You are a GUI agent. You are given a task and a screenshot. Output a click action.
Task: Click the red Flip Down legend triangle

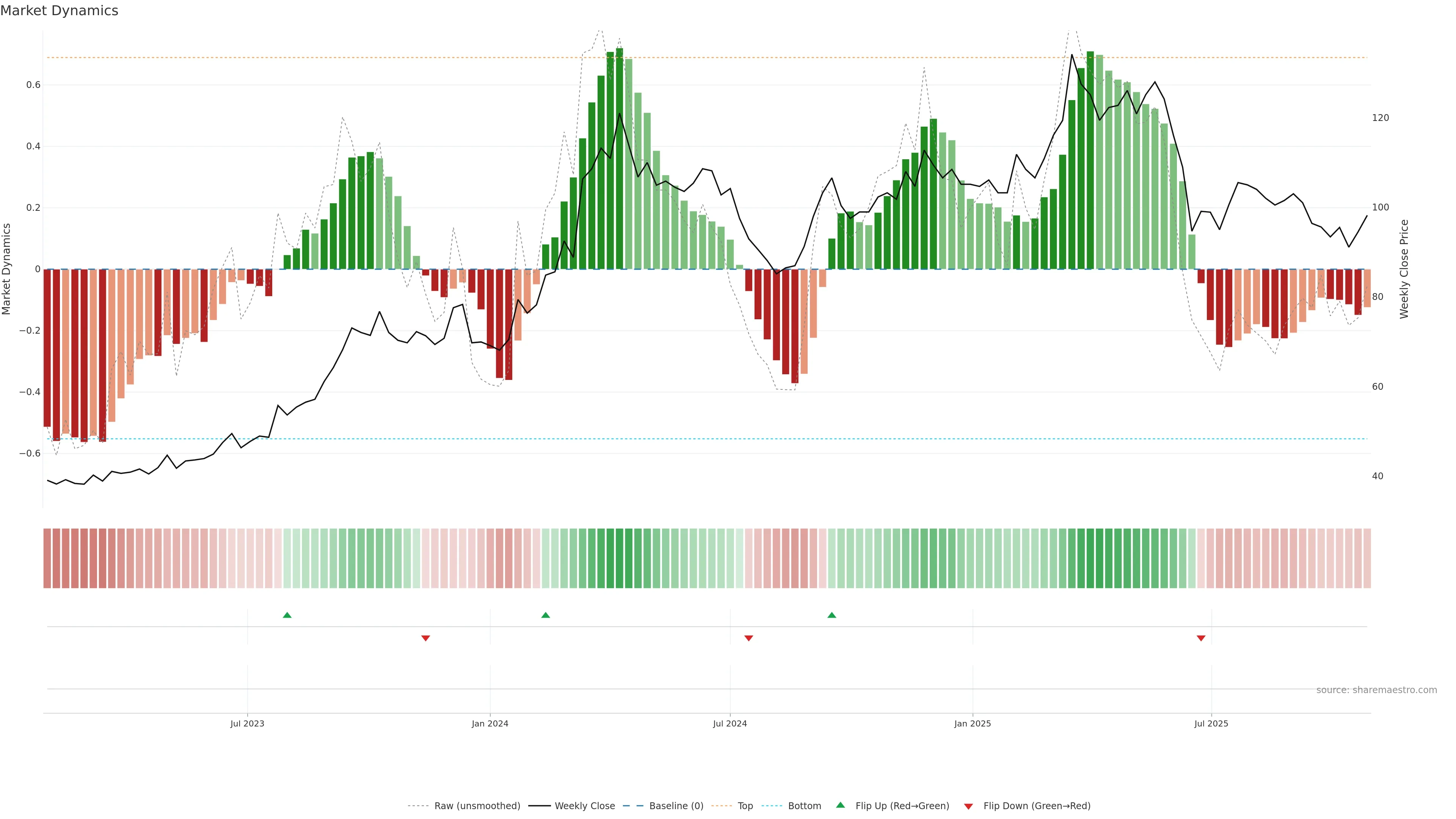click(968, 806)
